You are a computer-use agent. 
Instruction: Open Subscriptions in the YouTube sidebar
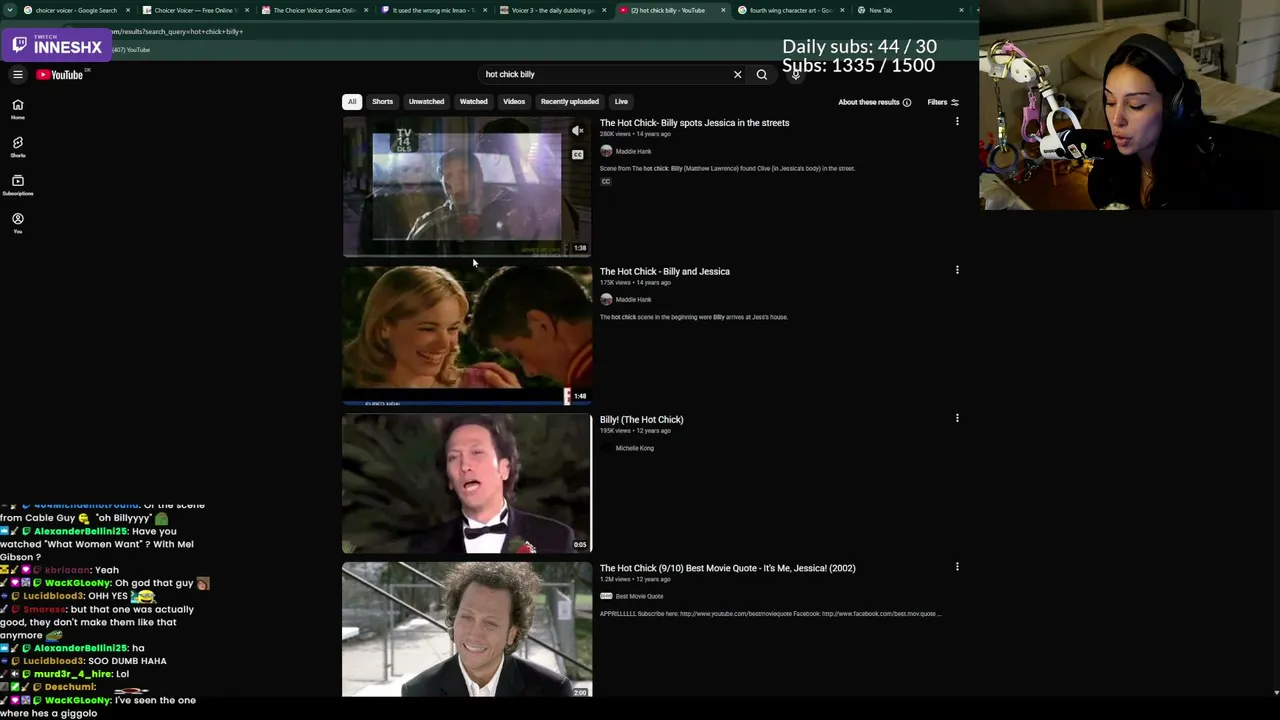18,185
